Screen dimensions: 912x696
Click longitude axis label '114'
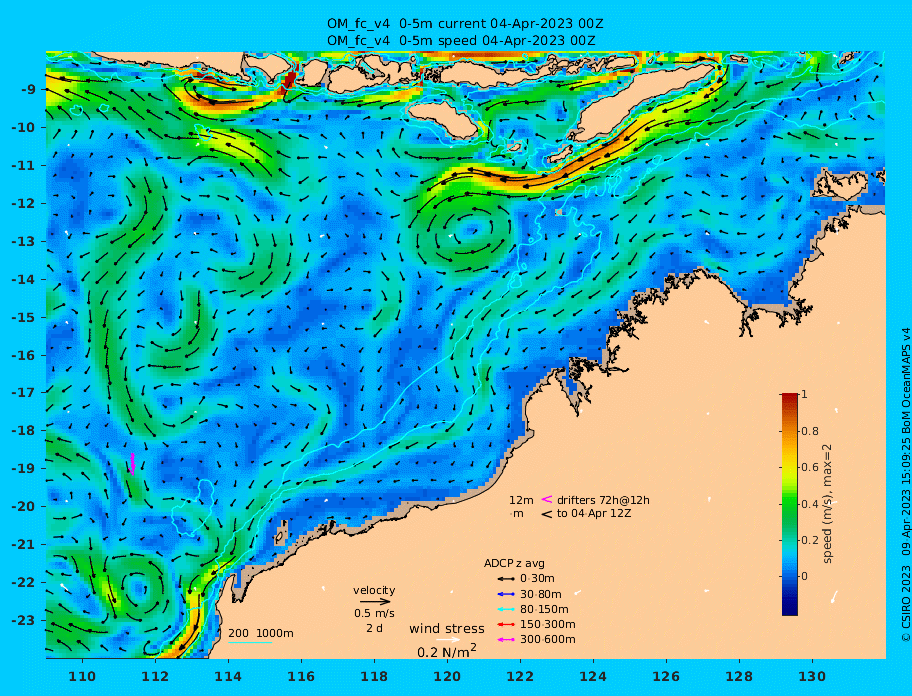tap(229, 676)
